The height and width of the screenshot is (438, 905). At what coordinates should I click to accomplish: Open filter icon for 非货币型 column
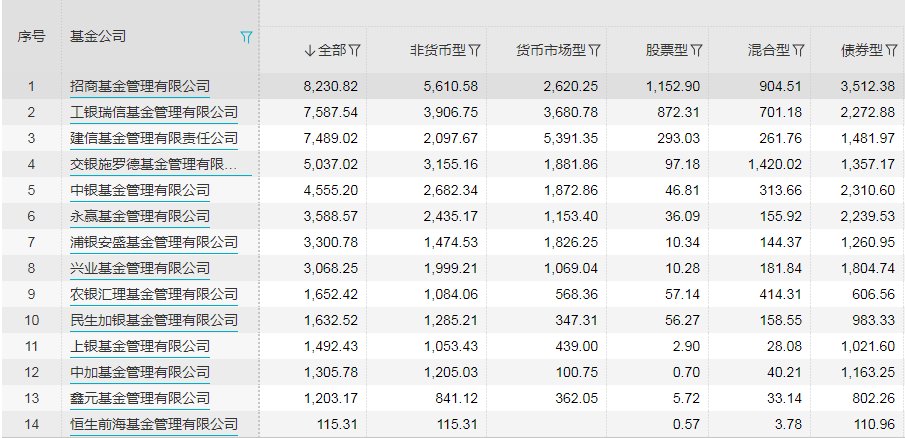(474, 51)
